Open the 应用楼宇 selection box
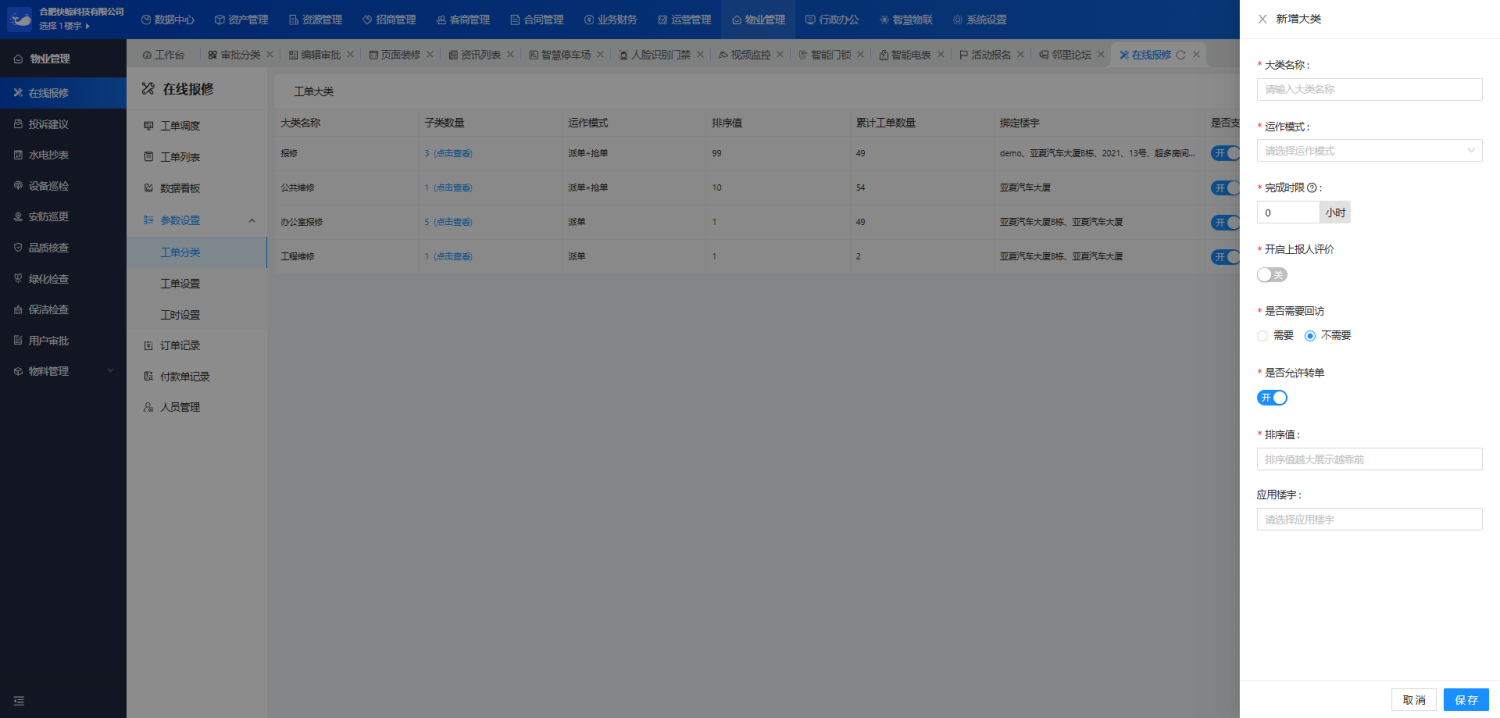Viewport: 1500px width, 718px height. [1369, 519]
